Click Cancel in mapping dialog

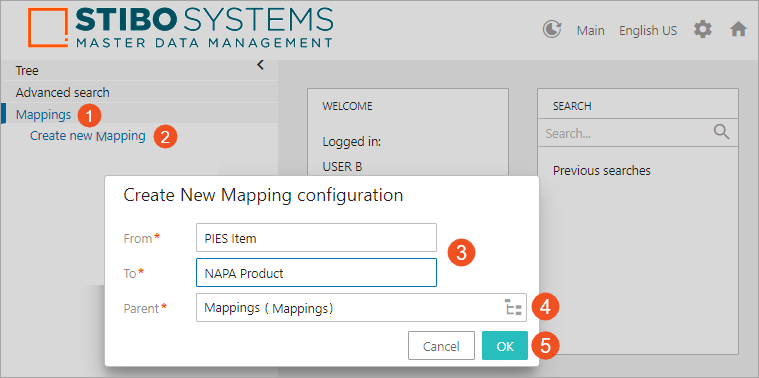[441, 346]
